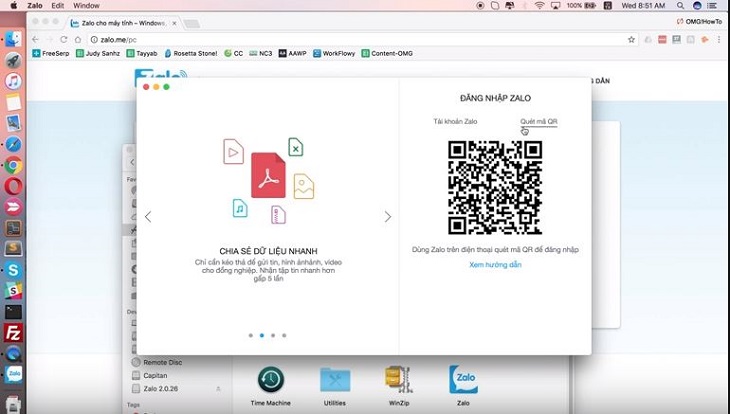Select Zalo cho máy tính browser tab
Image resolution: width=730 pixels, height=414 pixels.
(122, 23)
